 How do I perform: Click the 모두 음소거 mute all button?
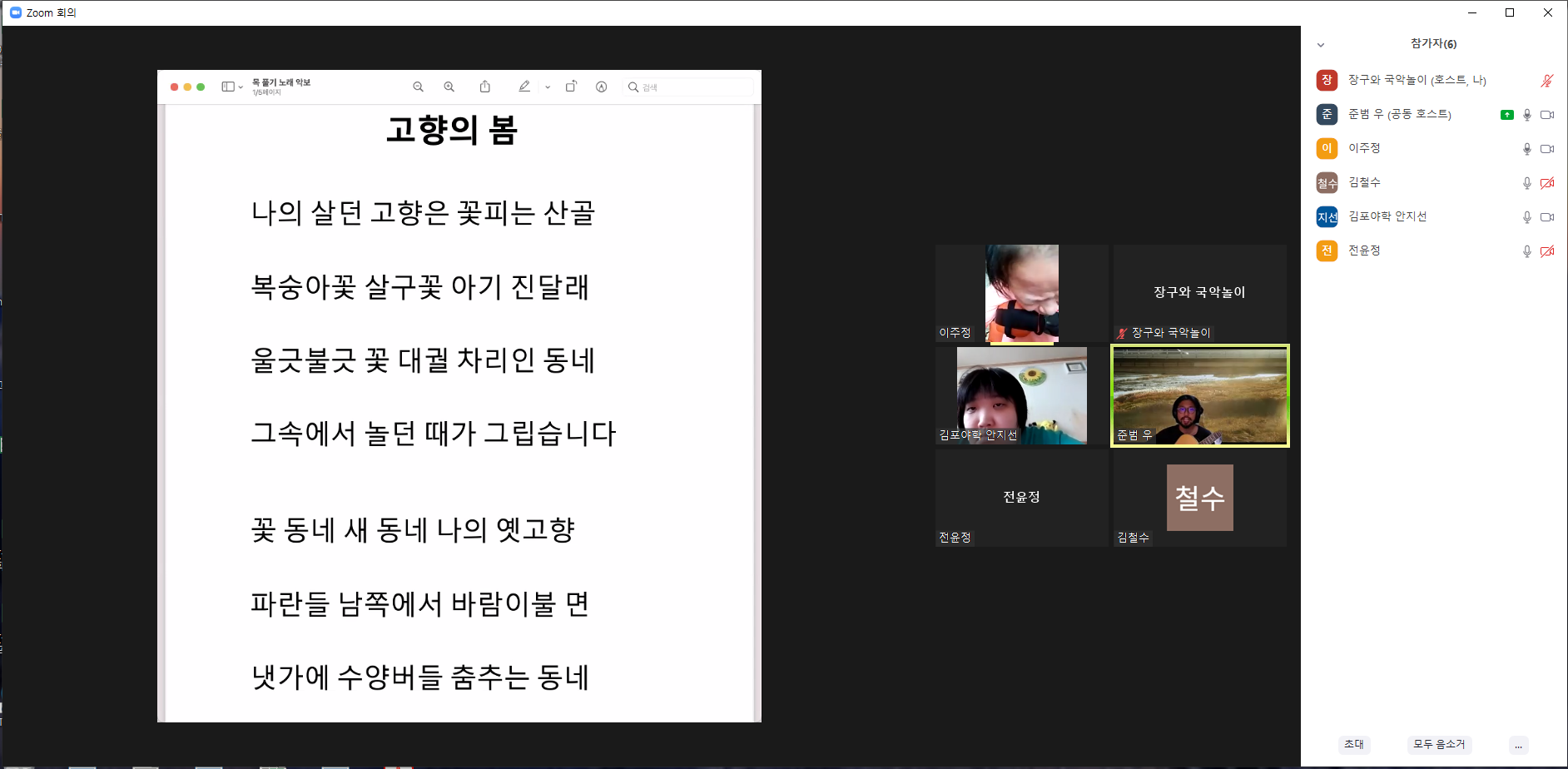[x=1439, y=745]
